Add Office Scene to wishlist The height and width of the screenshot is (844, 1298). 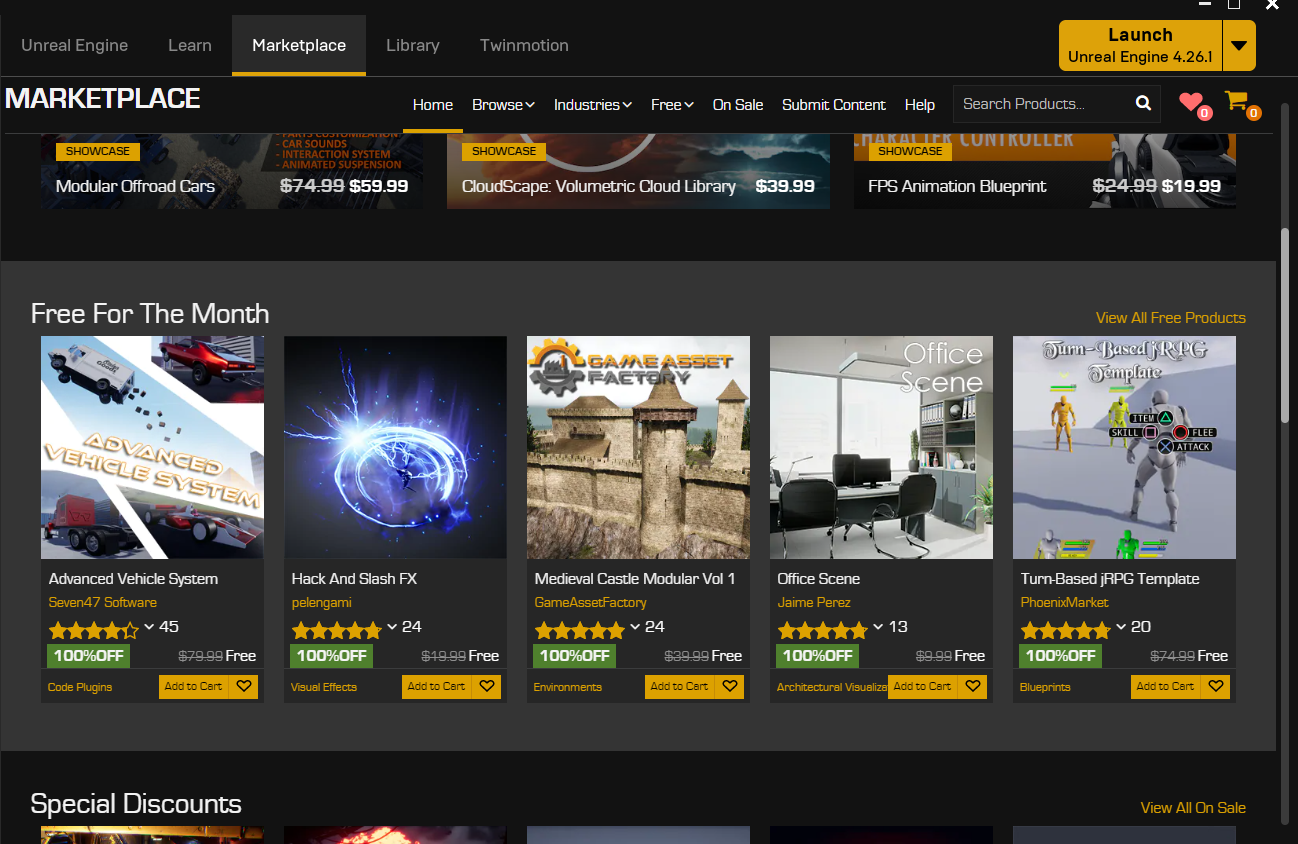[973, 687]
